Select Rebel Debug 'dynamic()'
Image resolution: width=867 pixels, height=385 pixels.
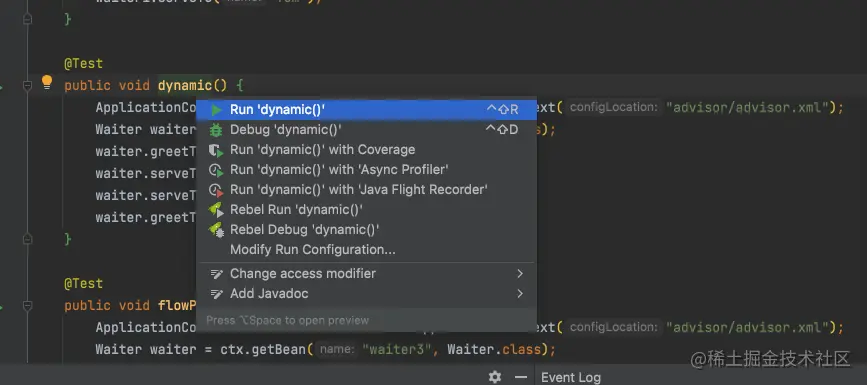pos(366,230)
